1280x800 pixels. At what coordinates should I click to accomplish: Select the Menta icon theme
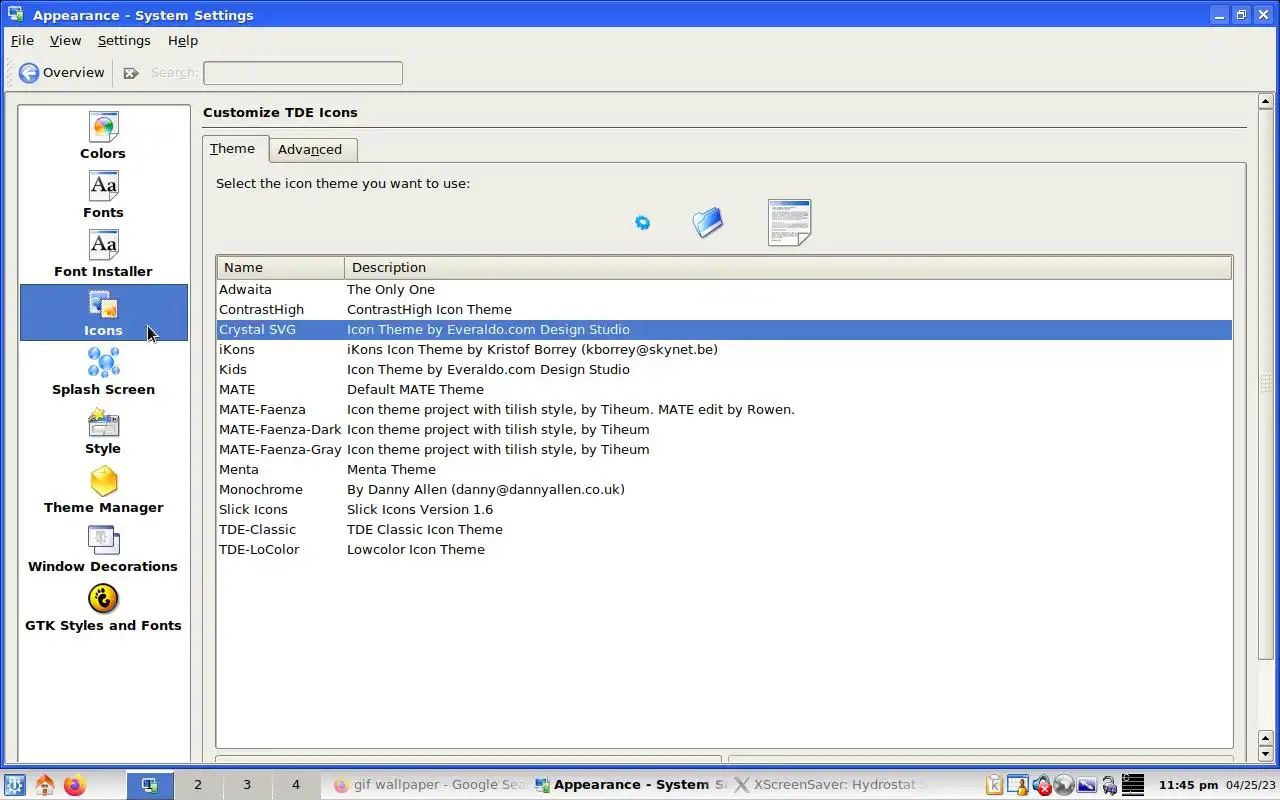pyautogui.click(x=724, y=469)
